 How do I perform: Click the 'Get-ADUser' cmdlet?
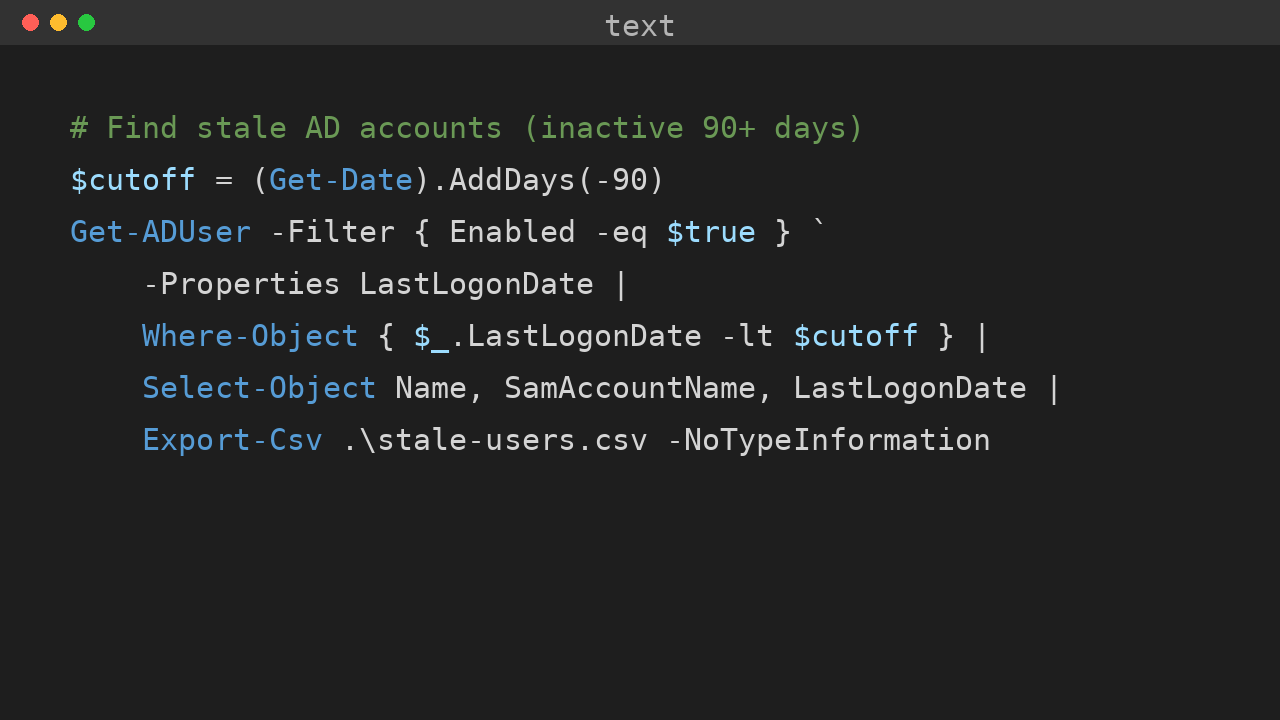(x=160, y=232)
